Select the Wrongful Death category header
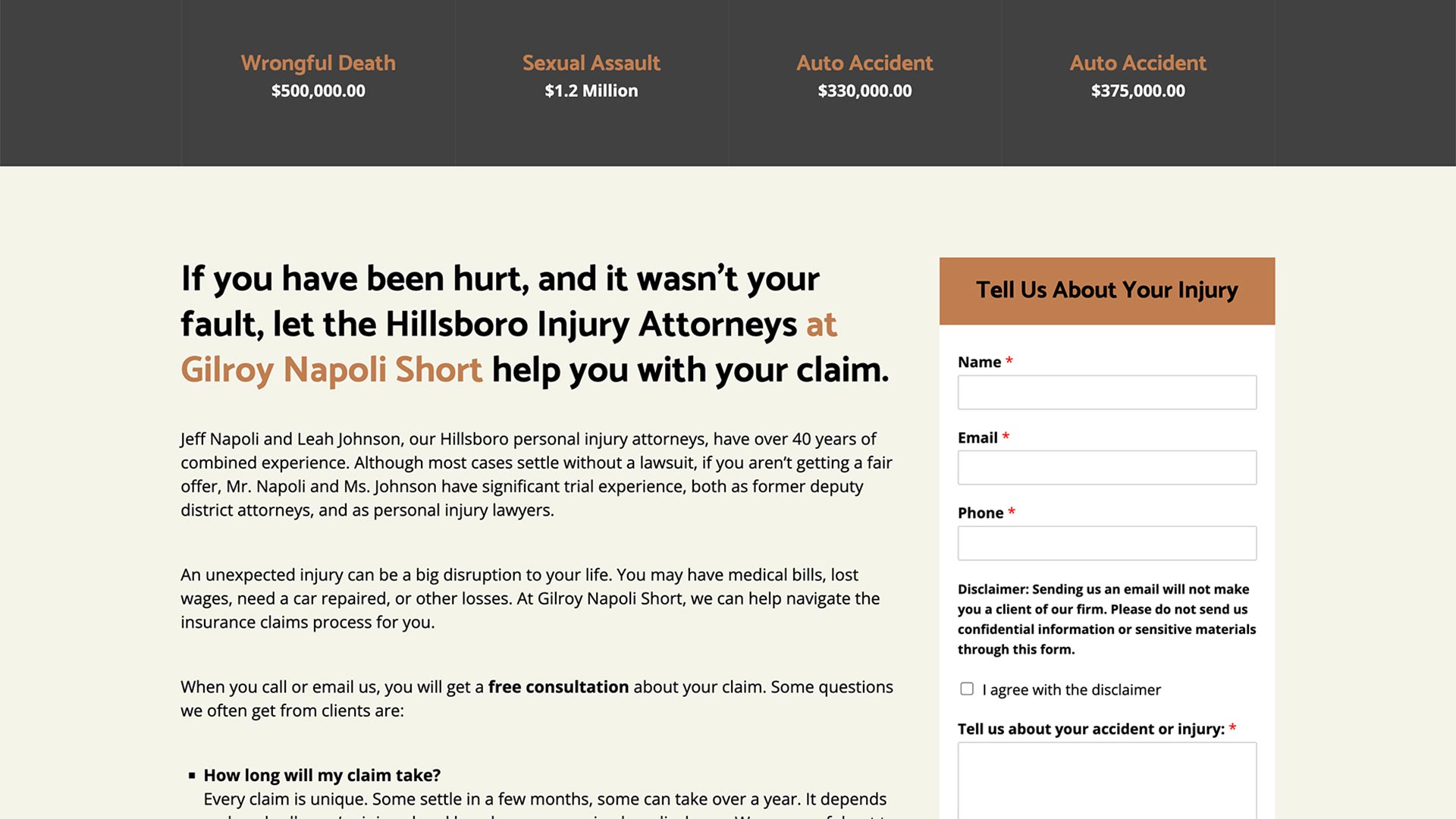This screenshot has height=819, width=1456. point(318,63)
